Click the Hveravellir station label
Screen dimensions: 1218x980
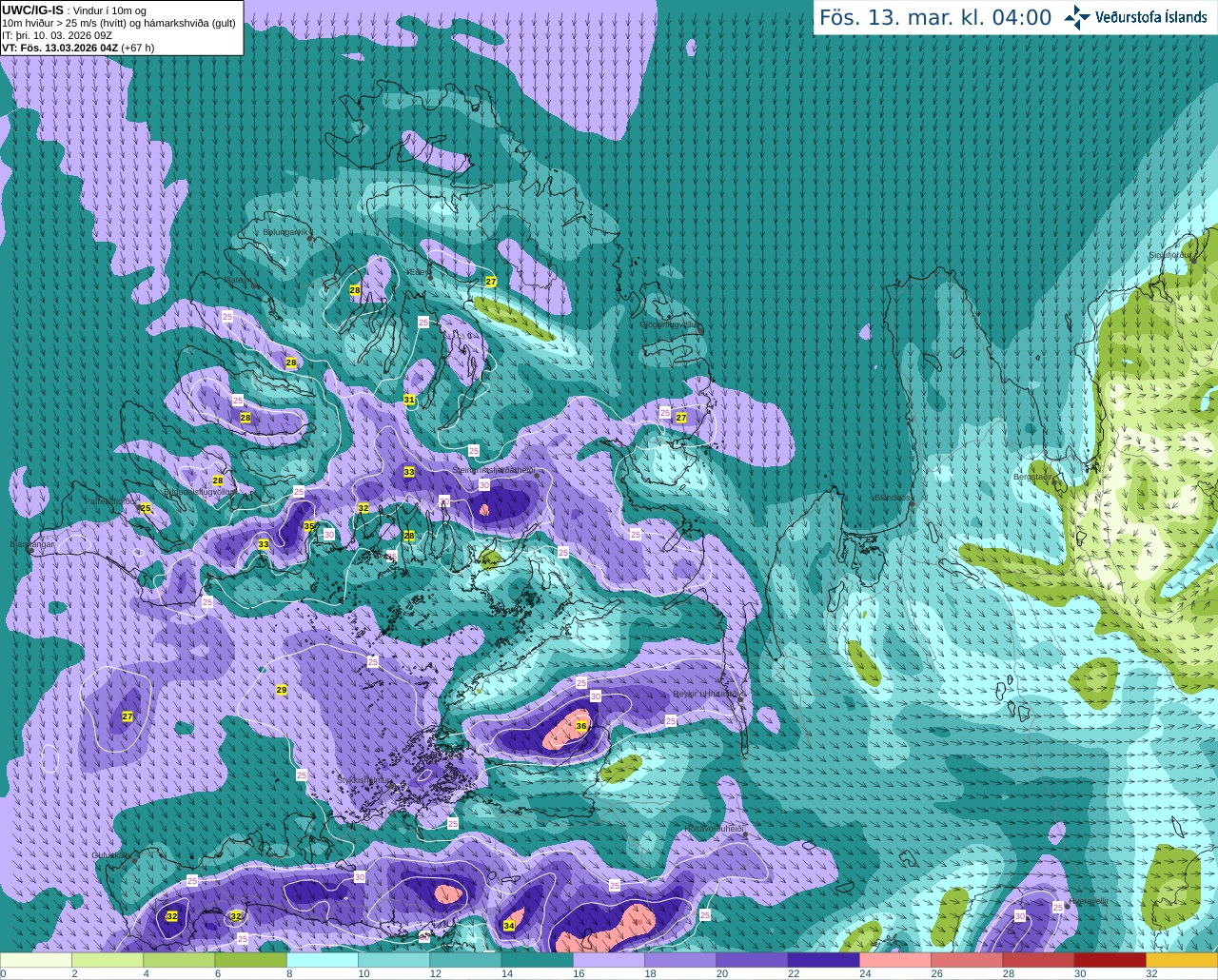point(1088,900)
